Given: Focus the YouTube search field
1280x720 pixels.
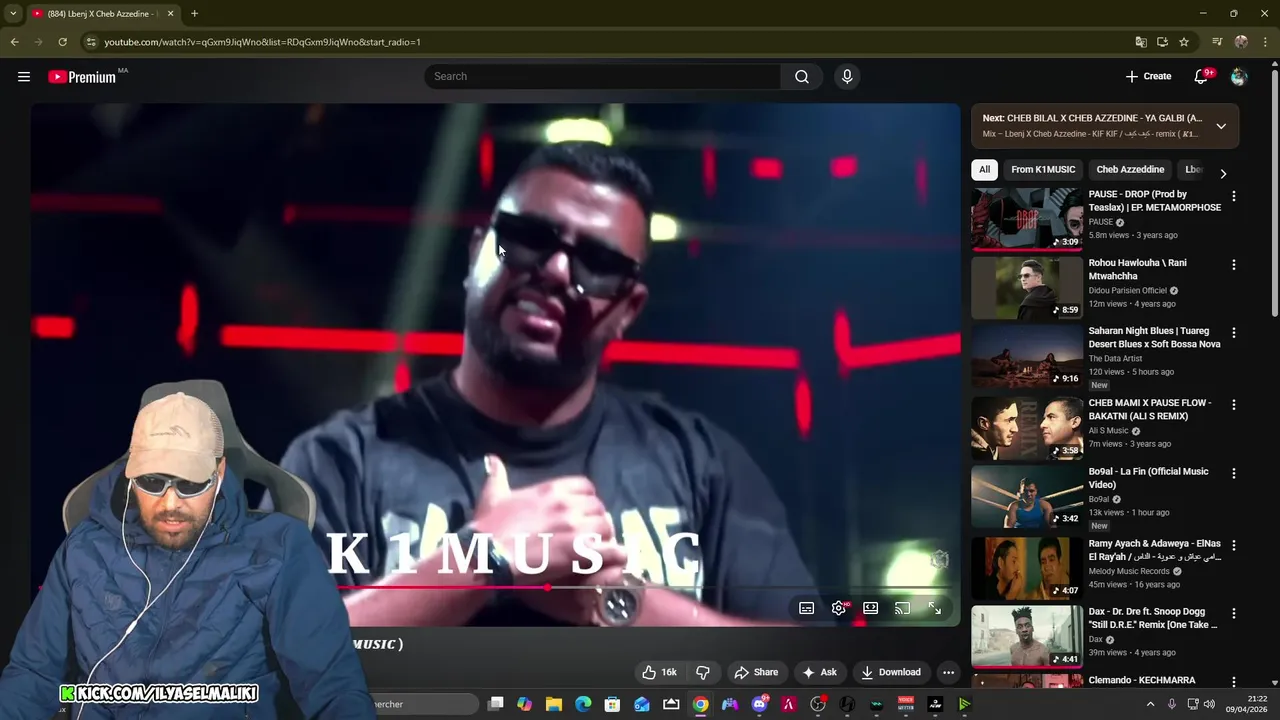Looking at the screenshot, I should 603,76.
